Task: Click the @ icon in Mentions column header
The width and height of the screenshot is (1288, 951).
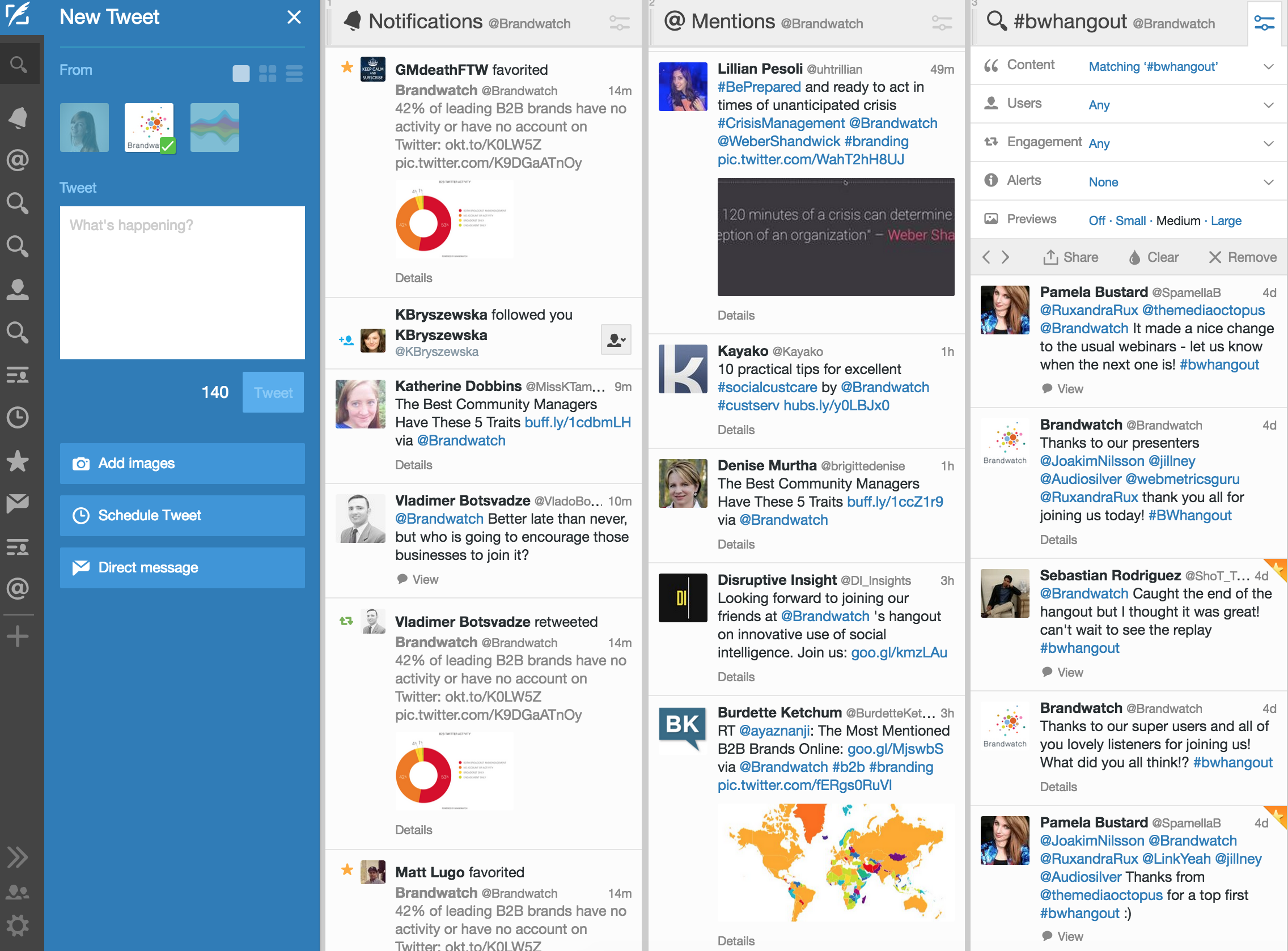Action: 674,21
